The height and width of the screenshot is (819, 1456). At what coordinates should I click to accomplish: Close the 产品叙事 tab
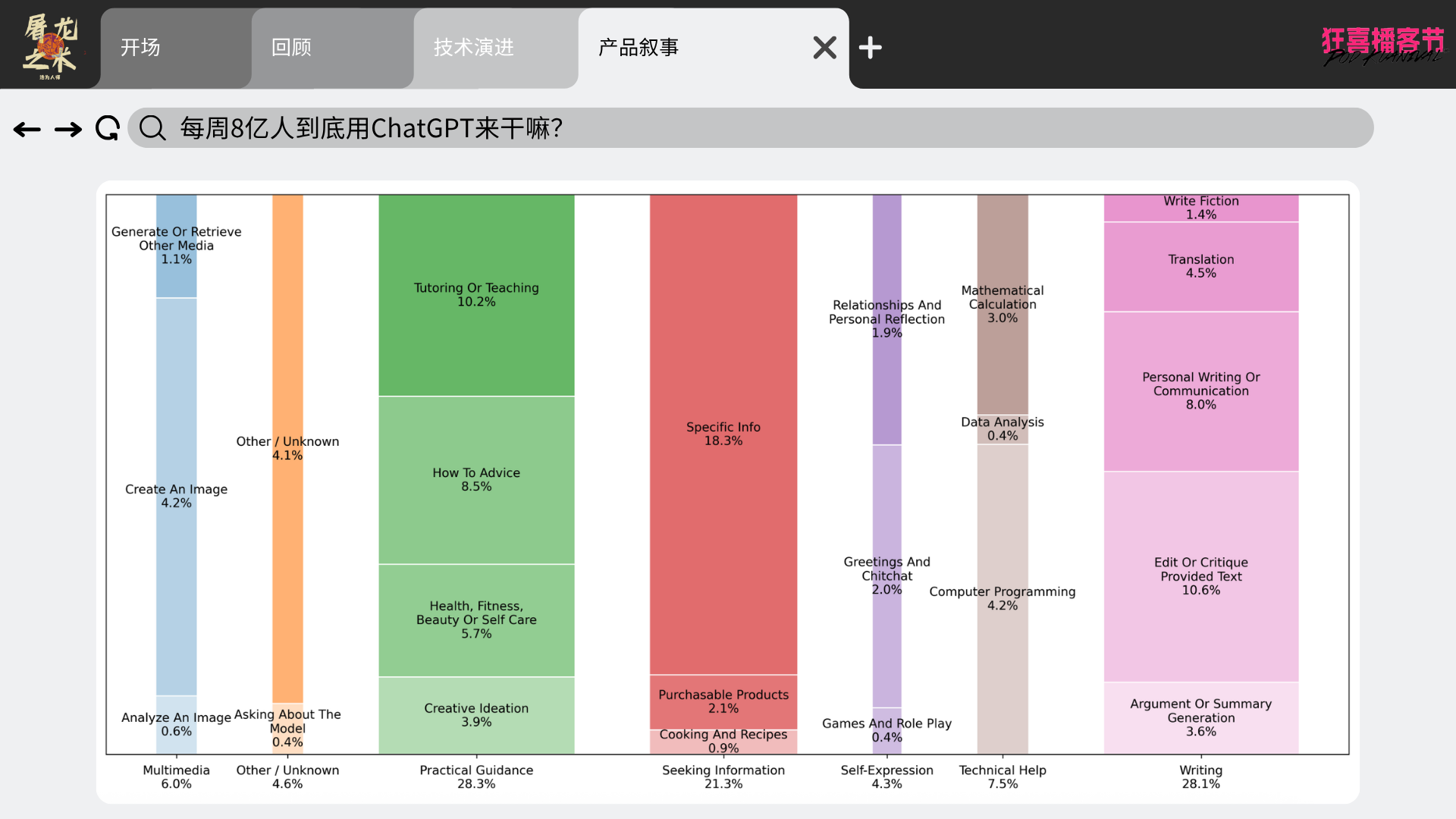click(824, 48)
